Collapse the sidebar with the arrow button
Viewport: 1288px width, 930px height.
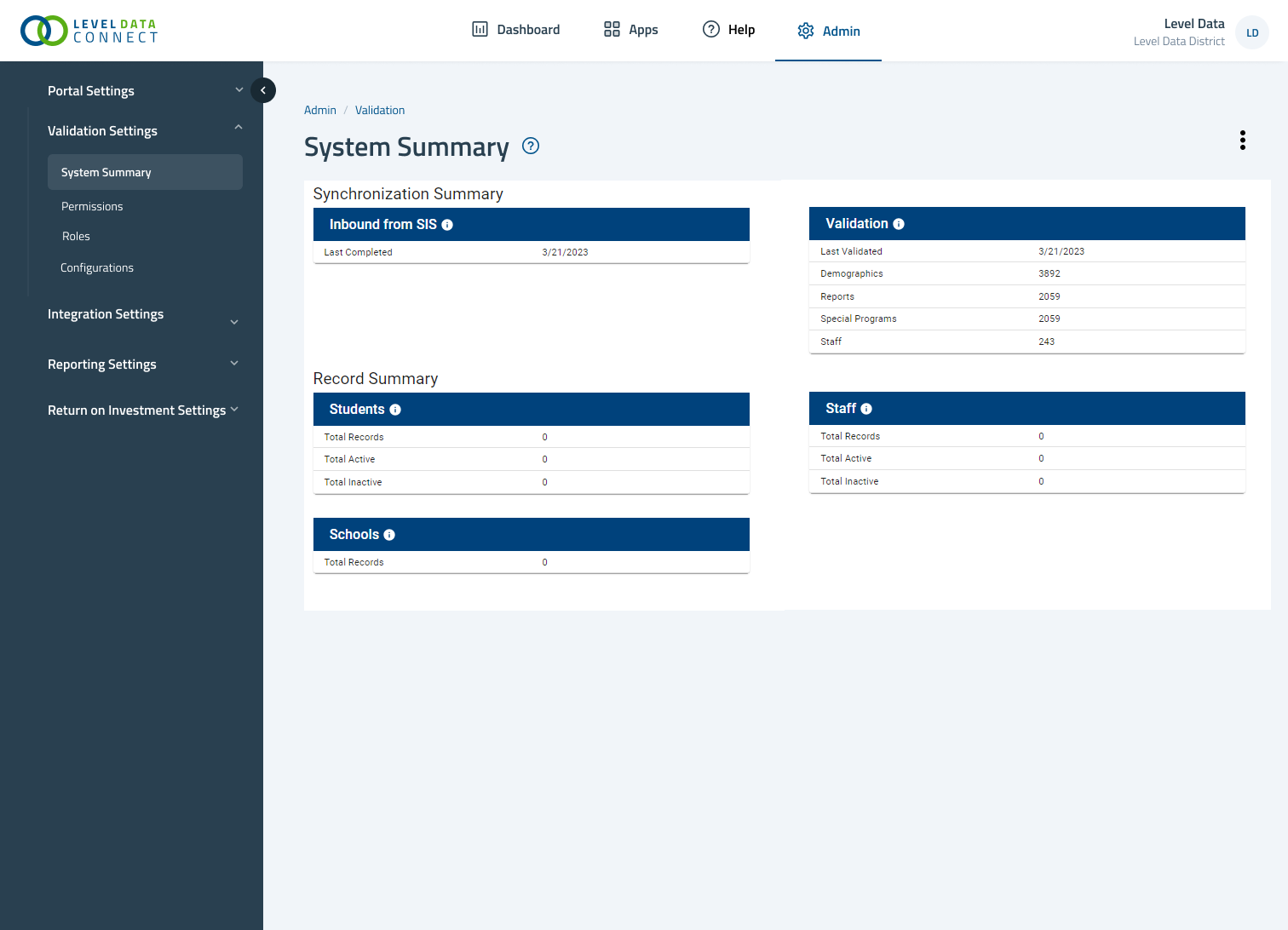[x=263, y=90]
